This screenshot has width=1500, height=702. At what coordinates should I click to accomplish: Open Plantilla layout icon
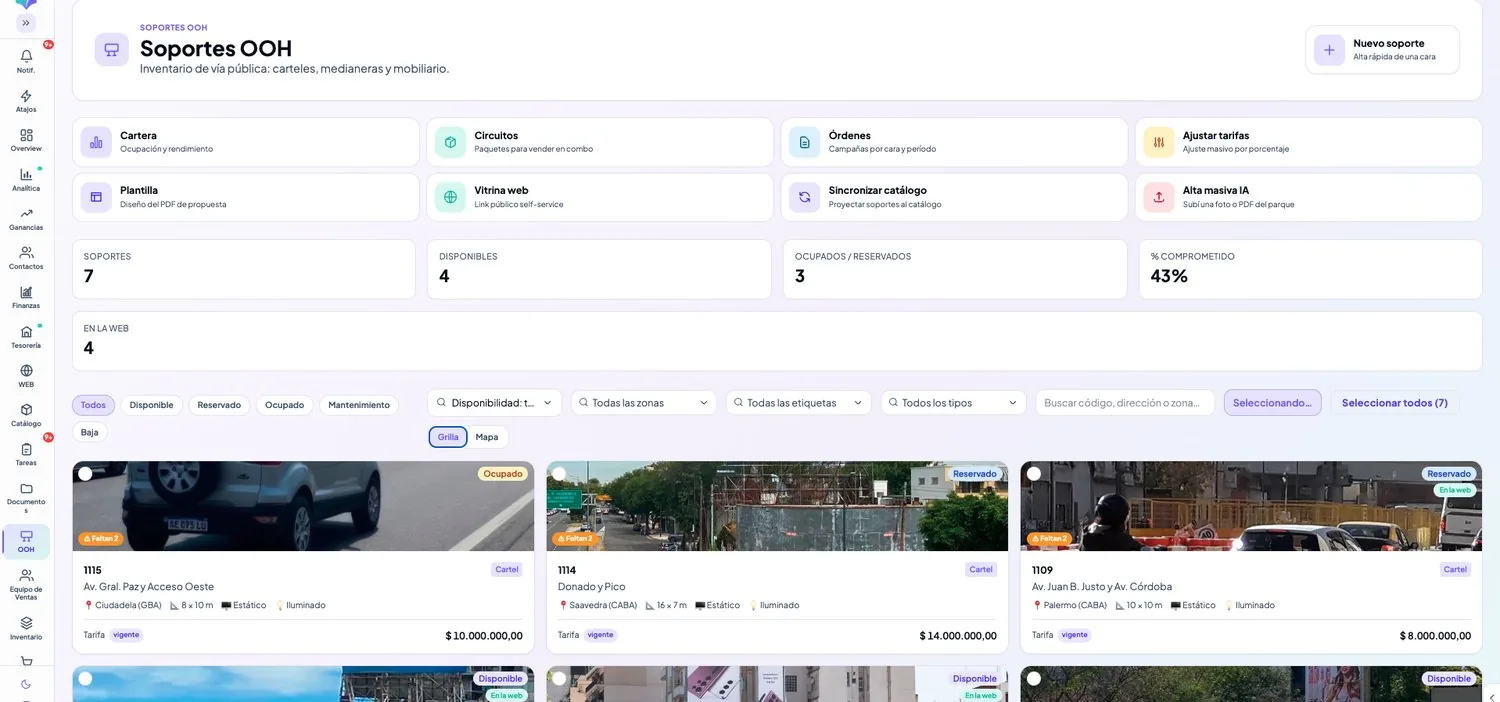pyautogui.click(x=96, y=197)
